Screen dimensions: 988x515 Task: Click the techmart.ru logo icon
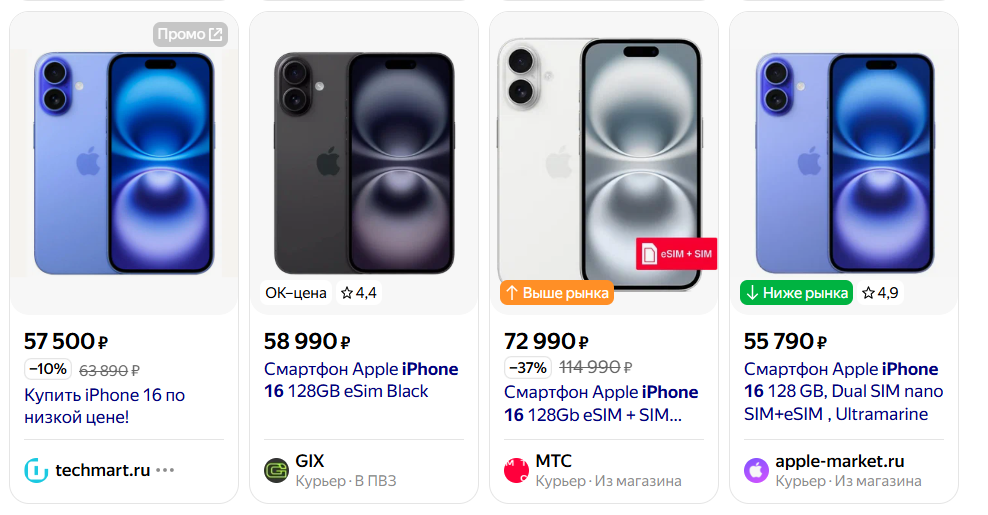coord(36,470)
